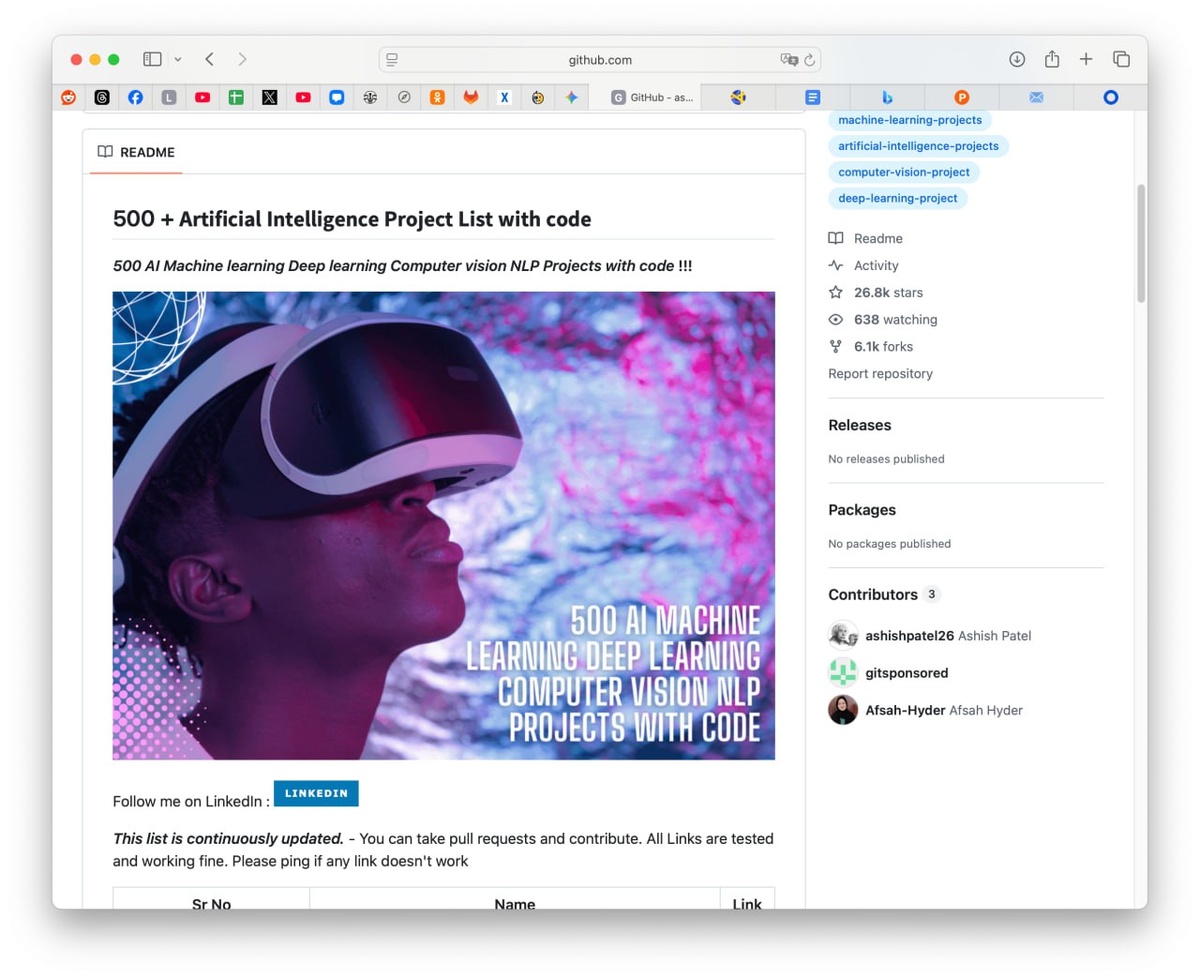Screen dimensions: 1200x978
Task: Open the reader view icon in address bar
Action: [392, 60]
